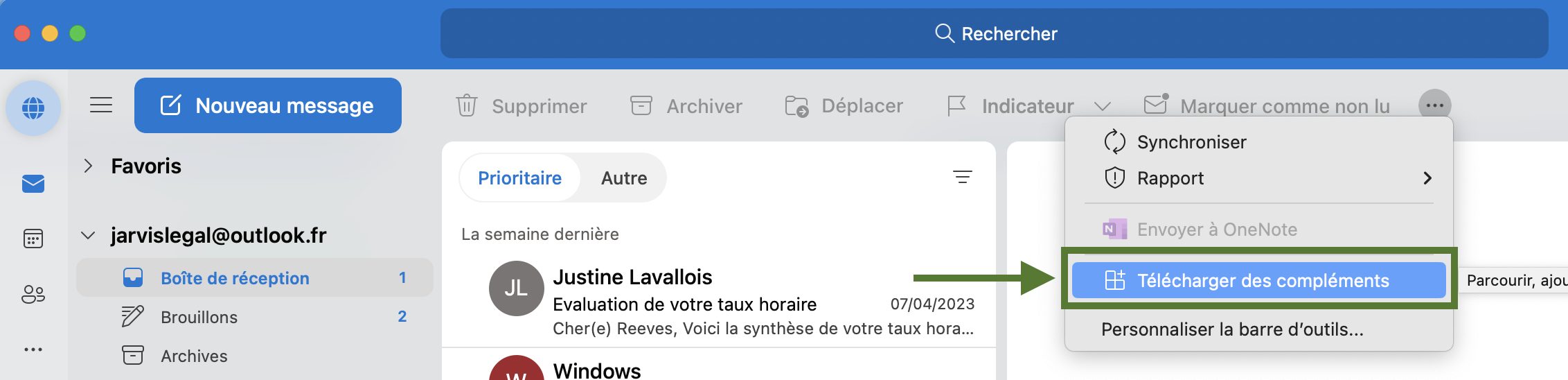Expand the Favoris section
1568x380 pixels.
88,166
